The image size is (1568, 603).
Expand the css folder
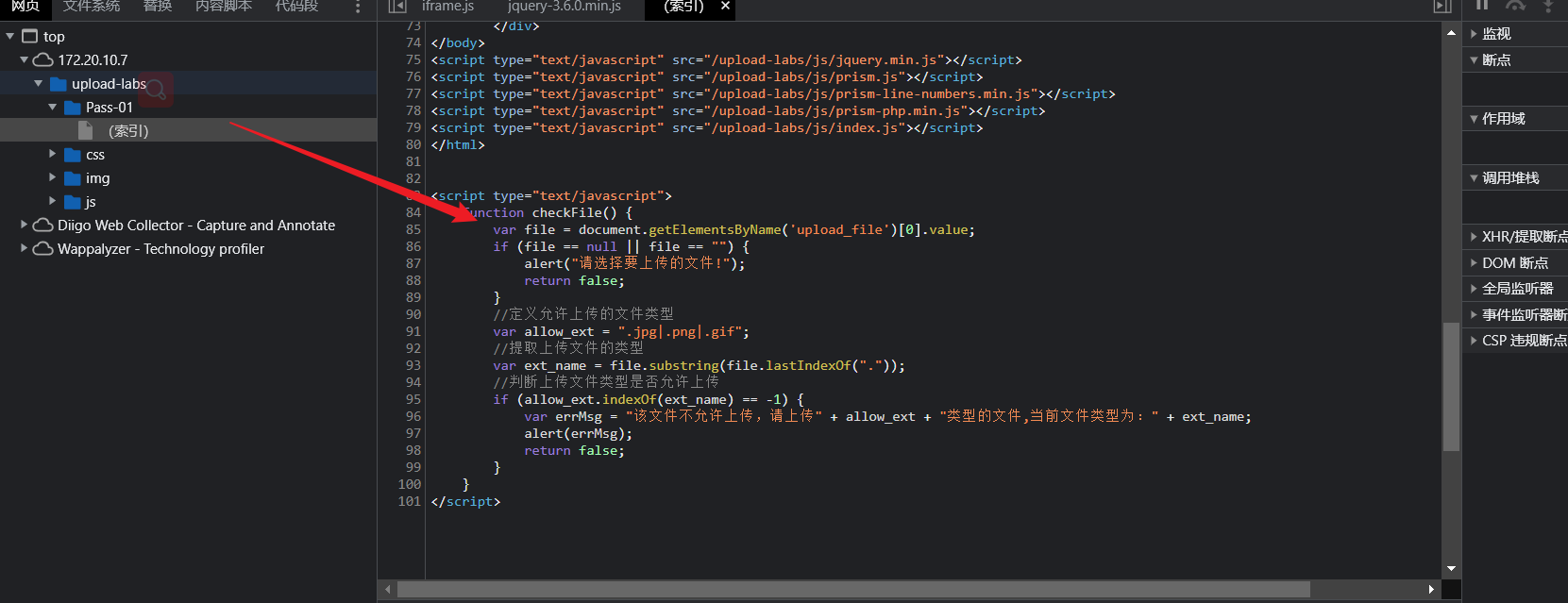coord(53,152)
